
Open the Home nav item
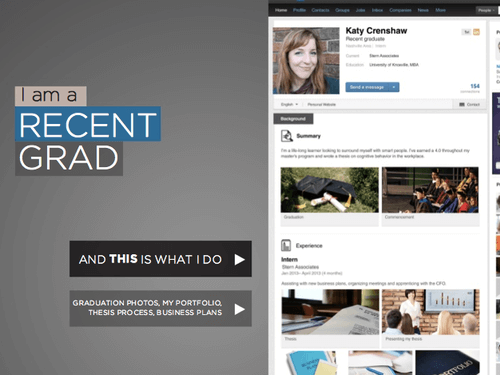coord(281,10)
